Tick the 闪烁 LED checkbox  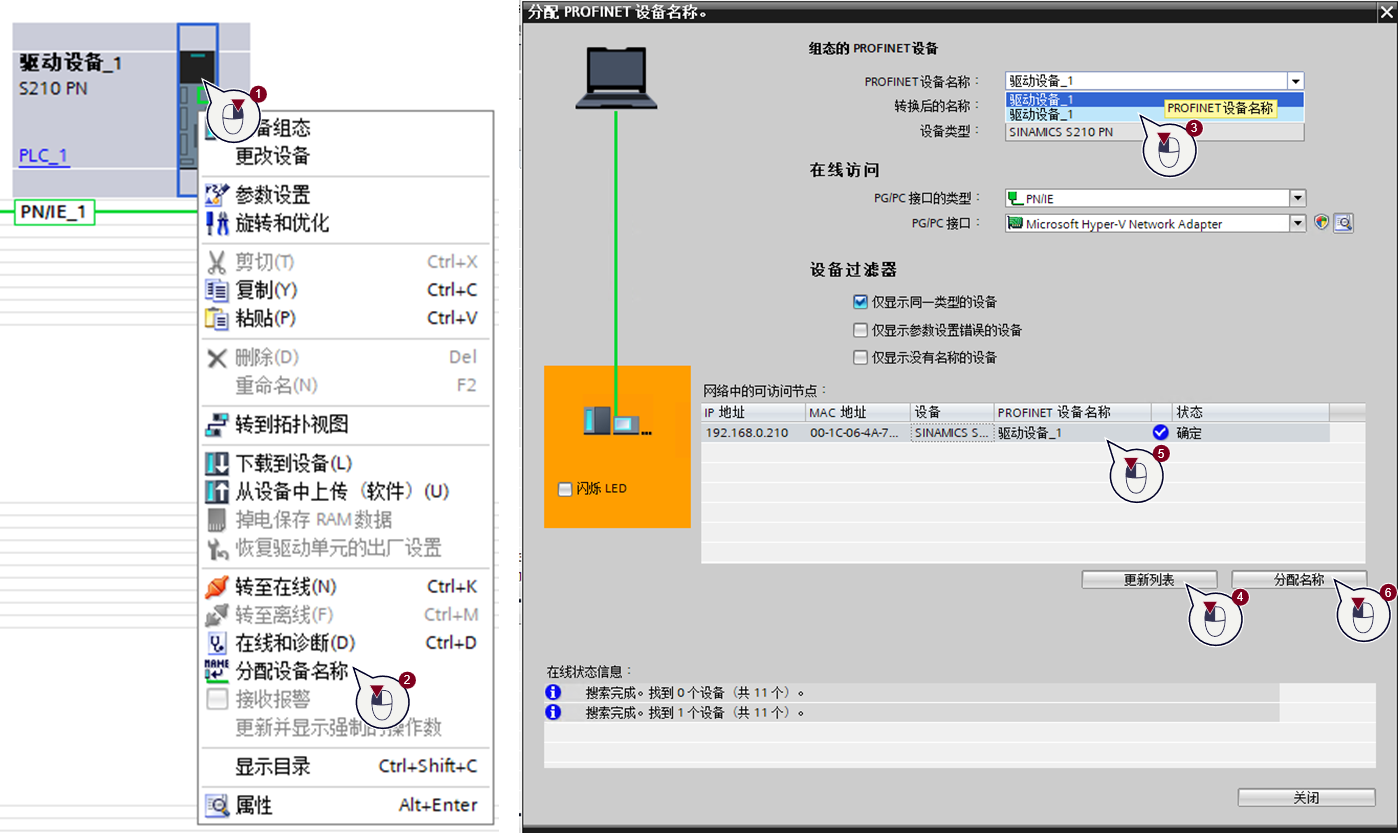566,489
